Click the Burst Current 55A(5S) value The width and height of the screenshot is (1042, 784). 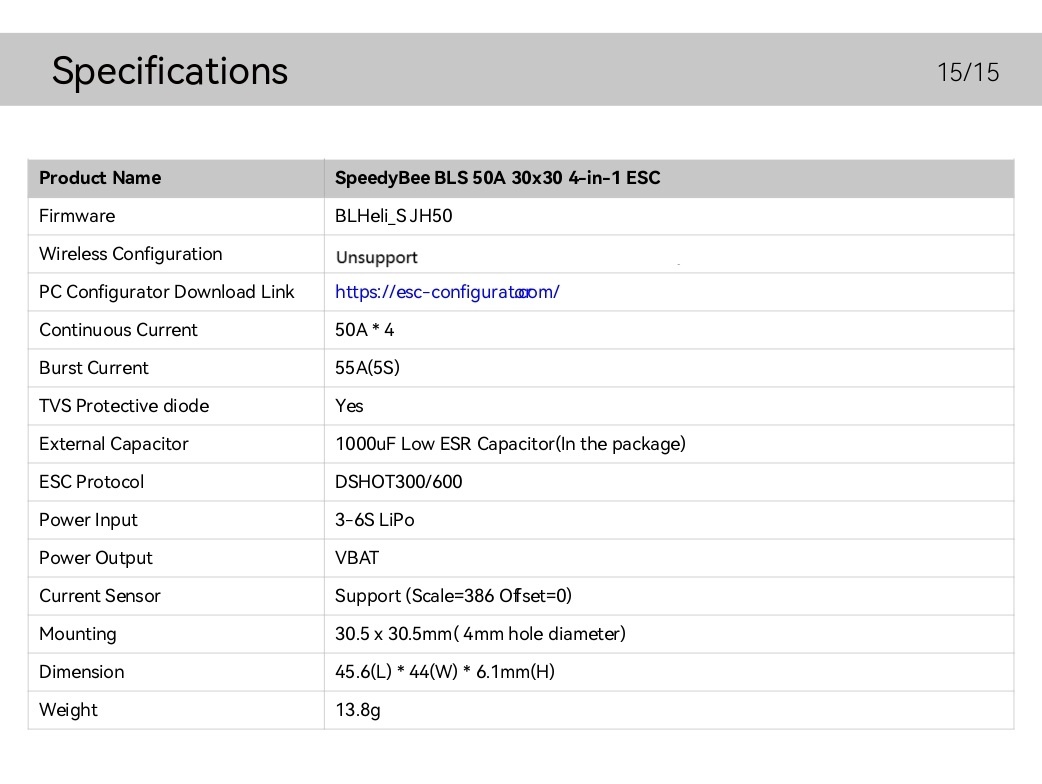point(367,368)
